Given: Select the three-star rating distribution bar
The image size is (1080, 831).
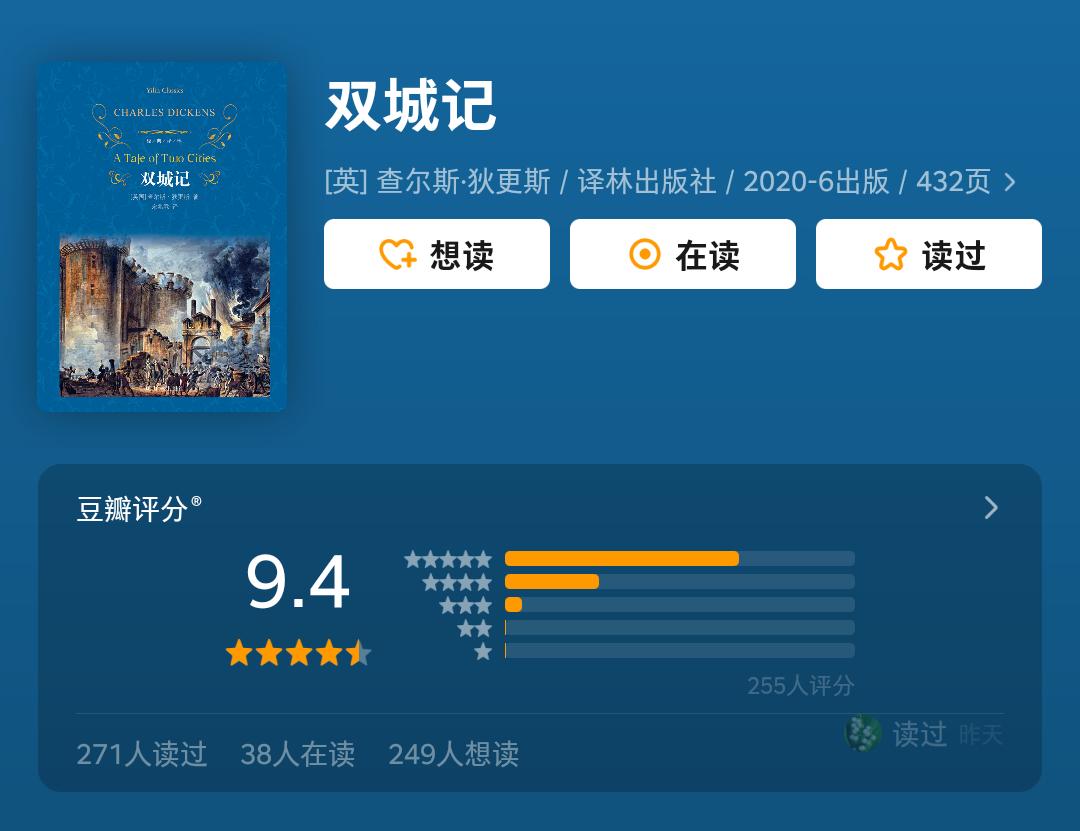Looking at the screenshot, I should click(679, 605).
